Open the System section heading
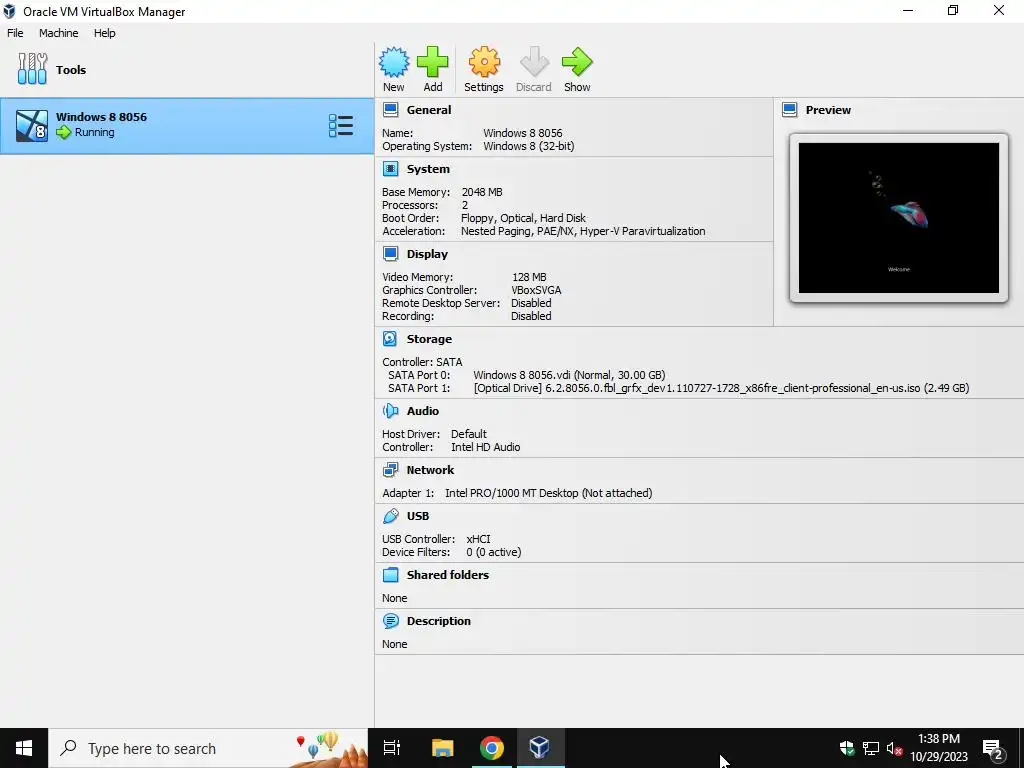The height and width of the screenshot is (768, 1024). point(428,169)
